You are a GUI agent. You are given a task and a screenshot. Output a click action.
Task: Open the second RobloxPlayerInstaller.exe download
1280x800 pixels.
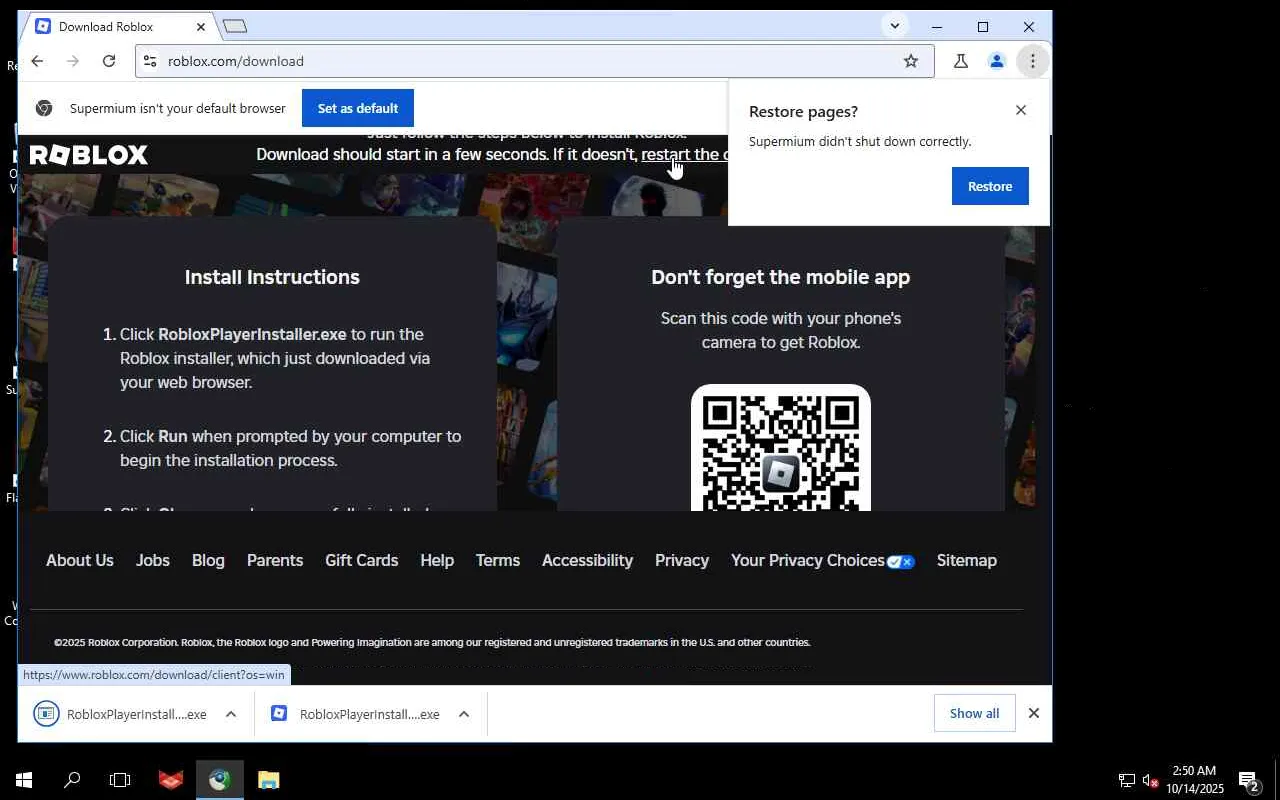(x=356, y=714)
